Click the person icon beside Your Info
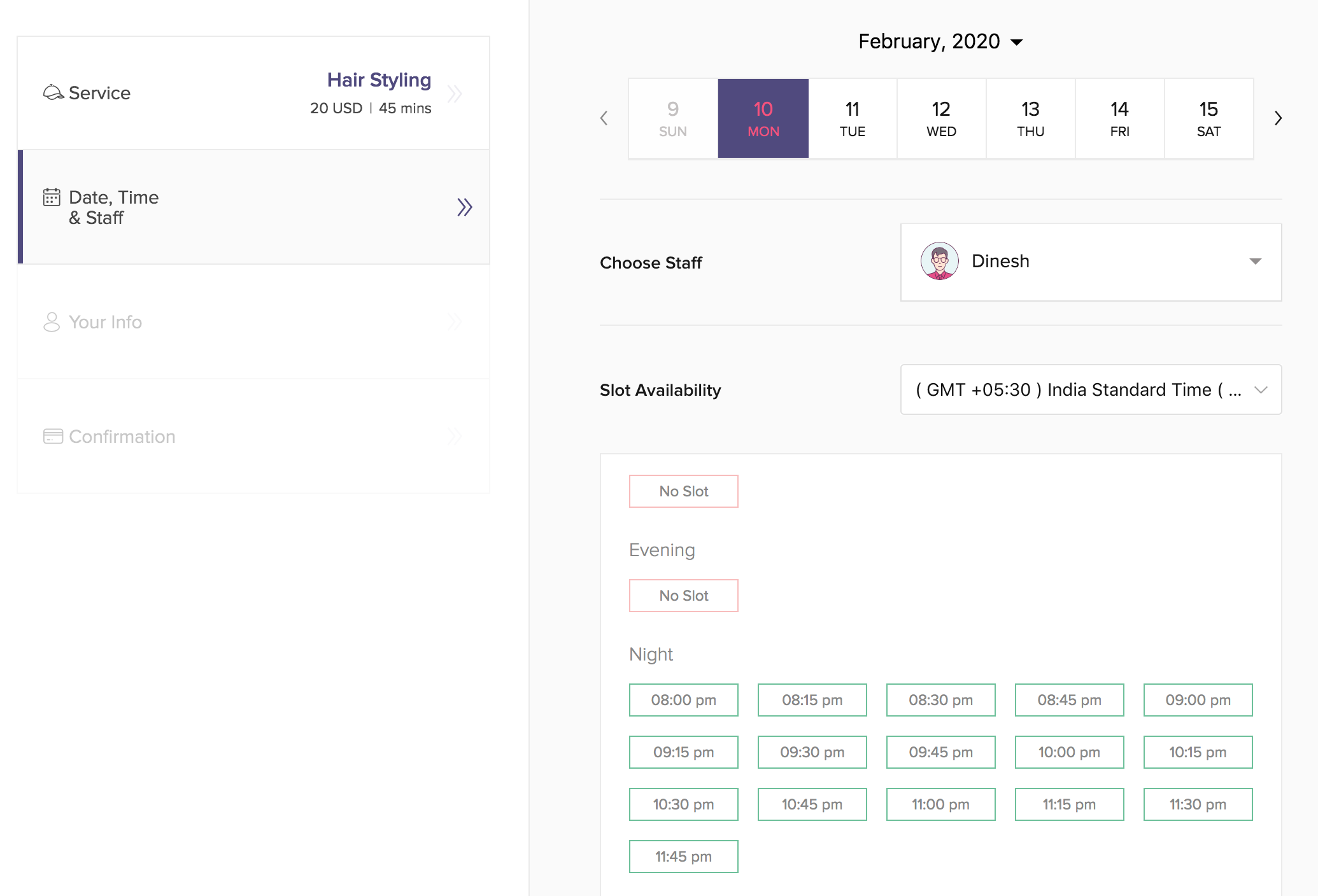 pyautogui.click(x=52, y=322)
